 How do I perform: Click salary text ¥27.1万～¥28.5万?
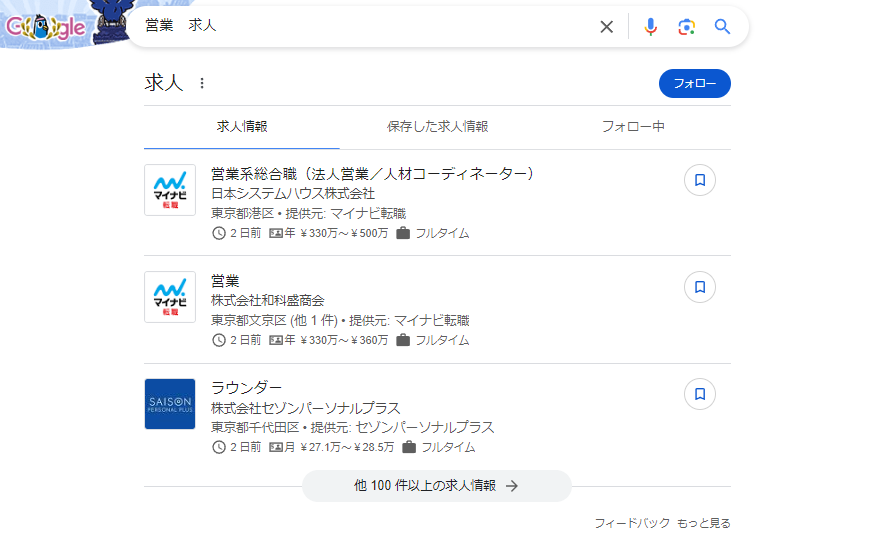[347, 447]
